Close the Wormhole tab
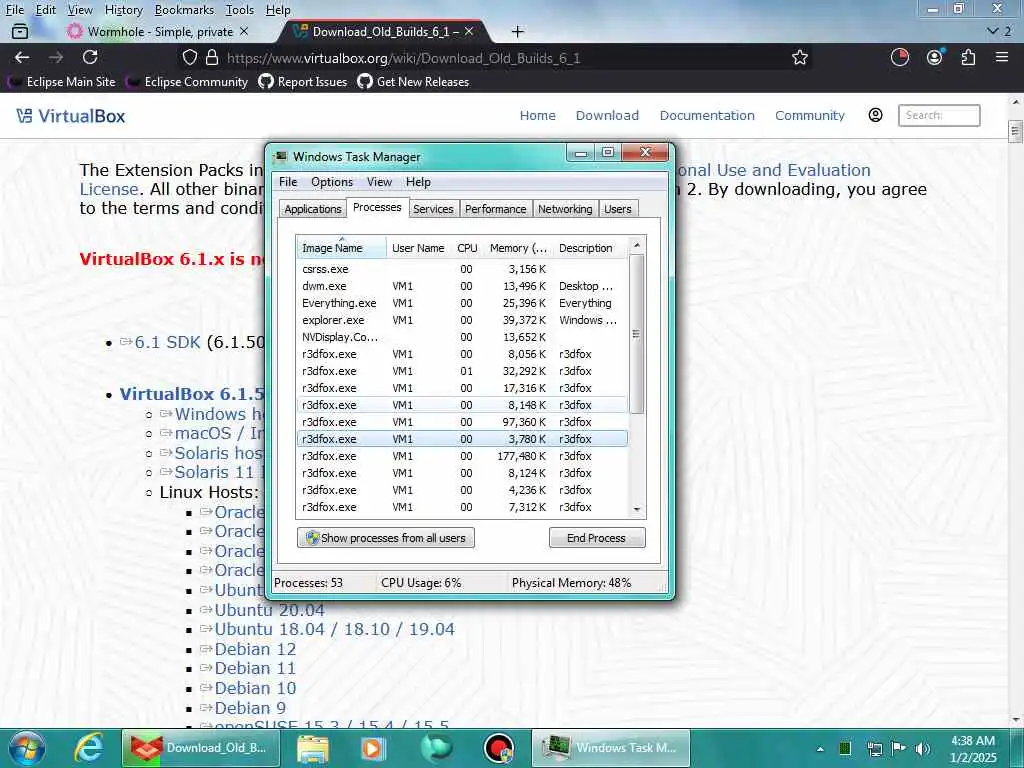Screen dimensions: 1024x768 [244, 31]
